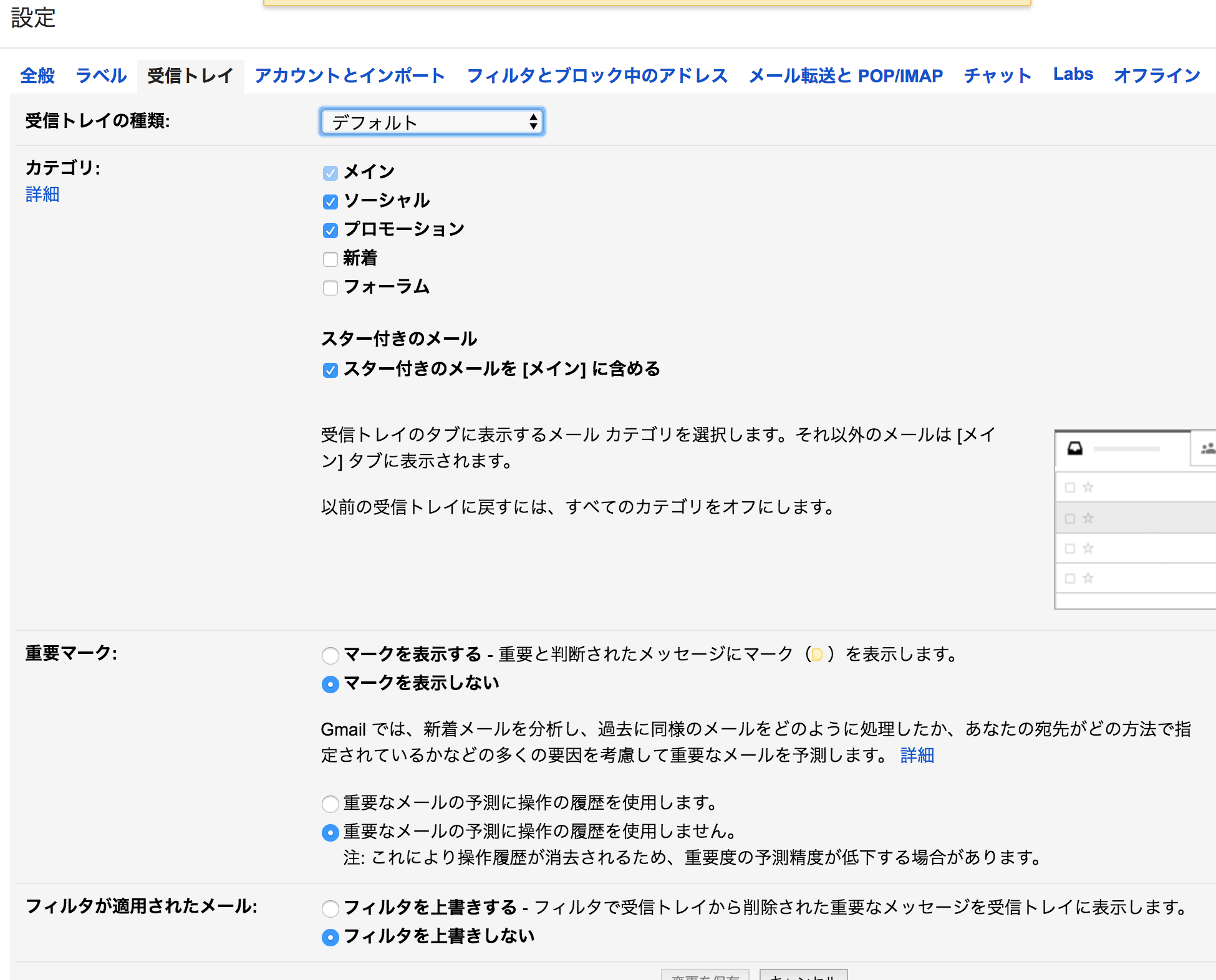The height and width of the screenshot is (980, 1216).
Task: Go to the Labs tab
Action: click(1073, 75)
